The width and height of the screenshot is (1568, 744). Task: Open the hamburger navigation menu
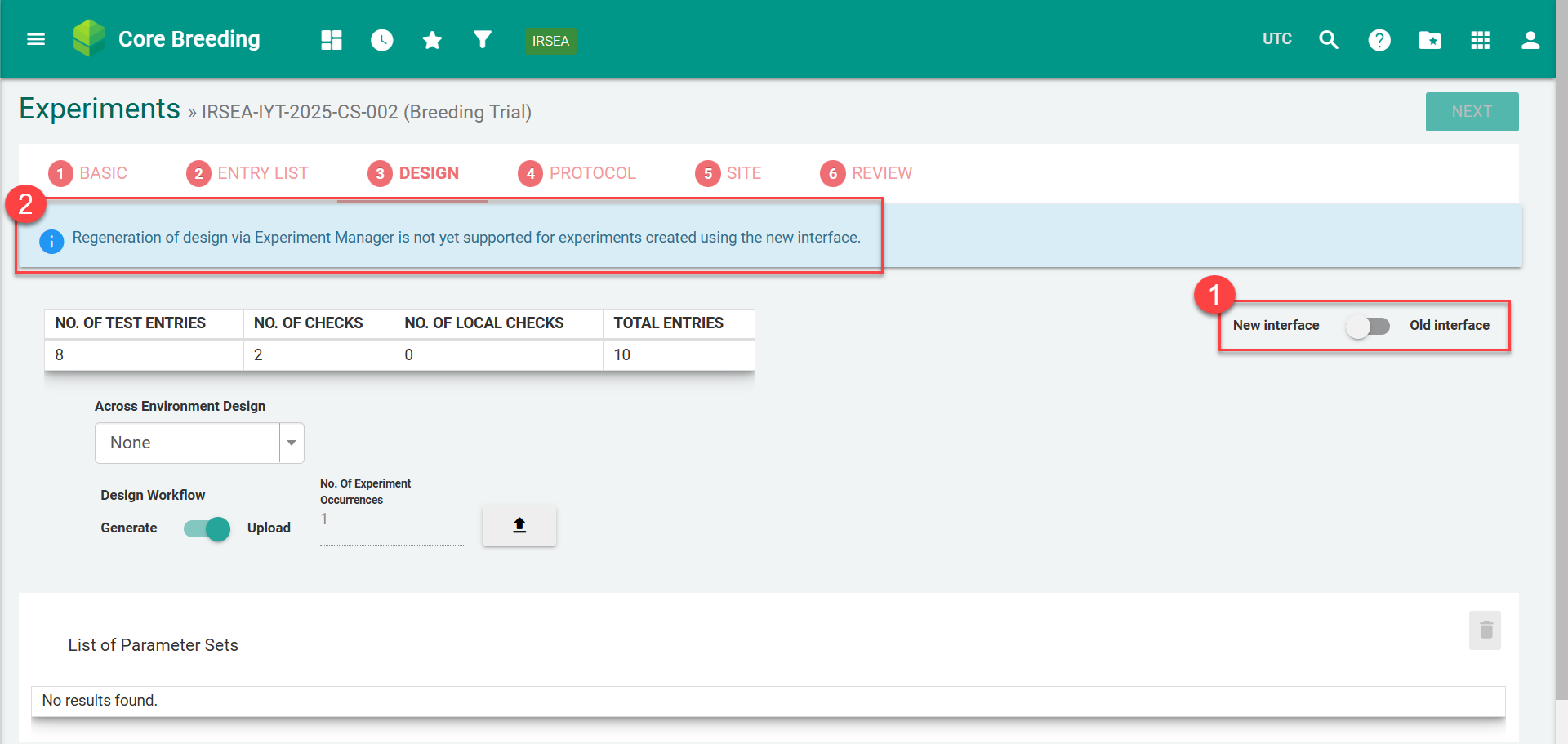(x=36, y=39)
